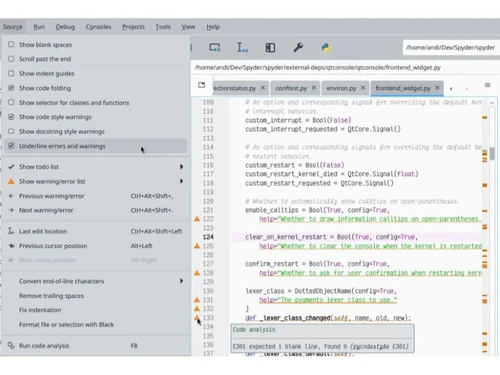Go to Previous cursor position
Image resolution: width=500 pixels, height=375 pixels.
96,246
